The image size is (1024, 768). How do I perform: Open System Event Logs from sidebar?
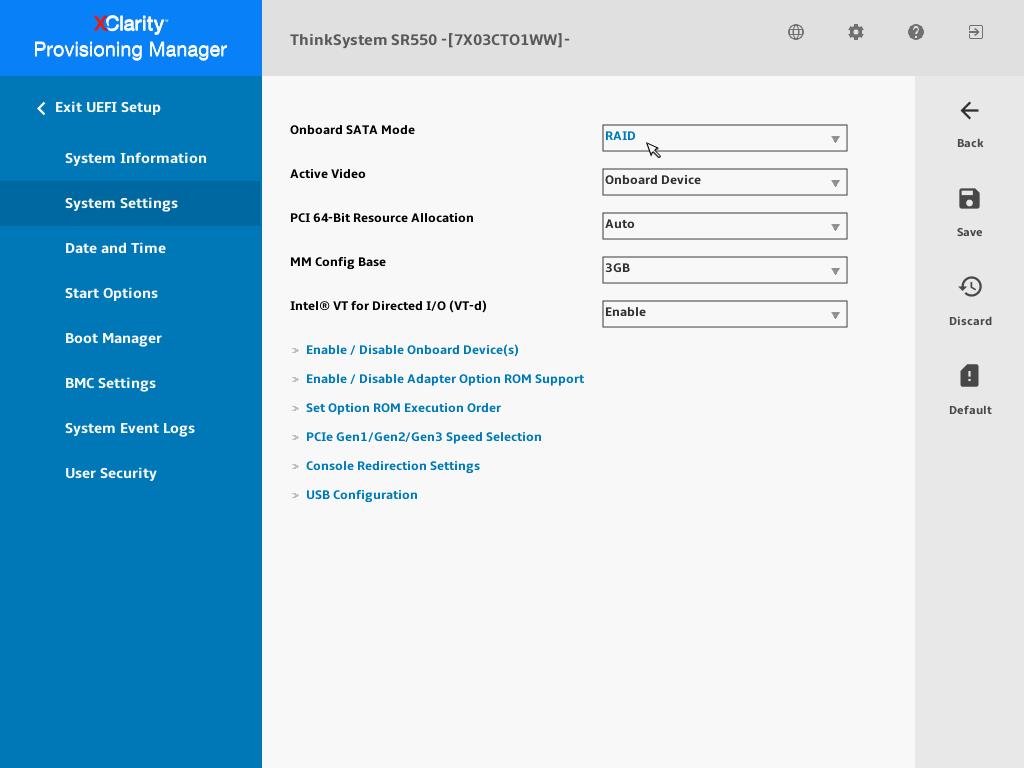pos(130,428)
